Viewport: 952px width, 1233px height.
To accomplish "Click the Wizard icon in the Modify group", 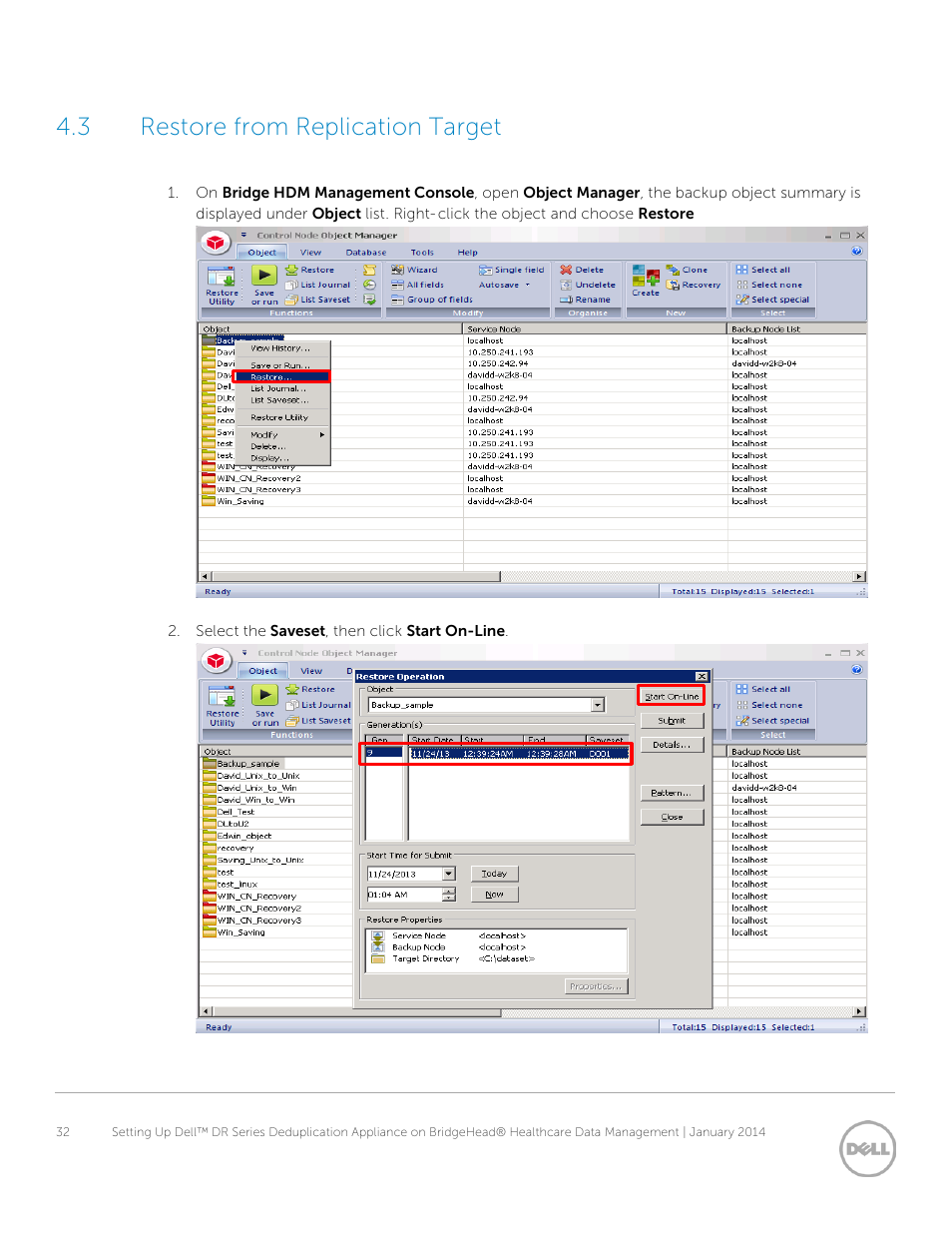I will (x=397, y=270).
